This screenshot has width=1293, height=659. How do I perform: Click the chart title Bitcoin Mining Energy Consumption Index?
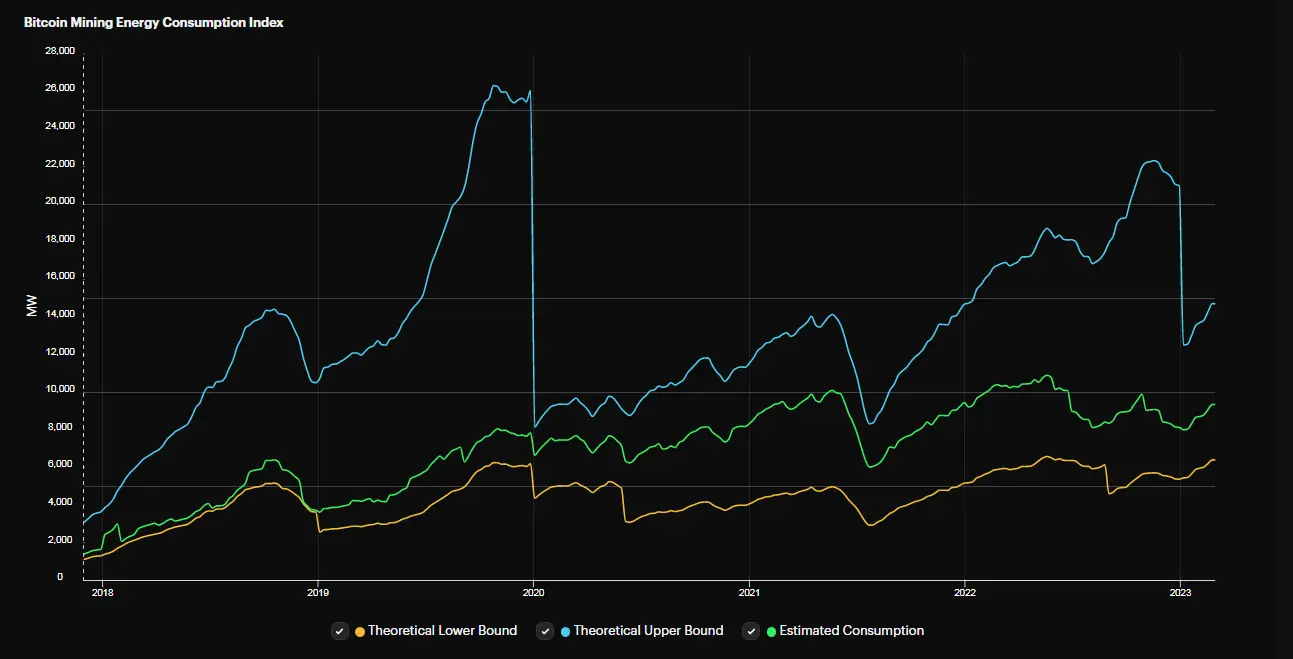(154, 22)
